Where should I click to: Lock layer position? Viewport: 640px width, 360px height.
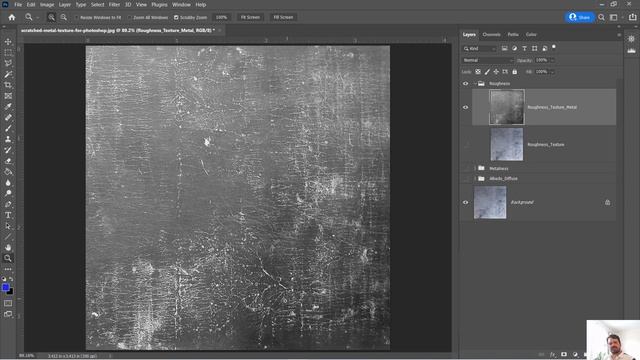(x=496, y=72)
